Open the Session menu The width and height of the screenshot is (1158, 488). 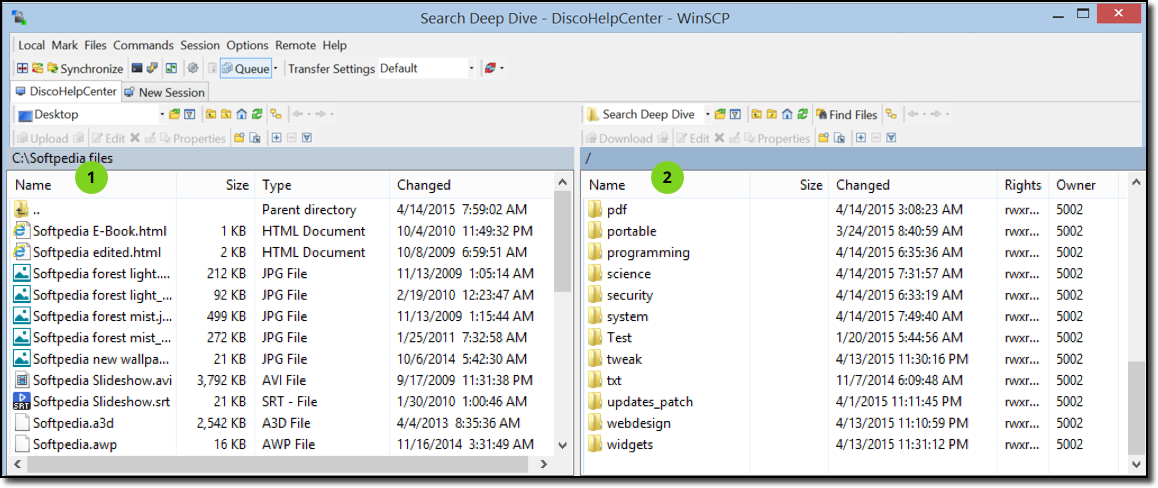[x=200, y=45]
